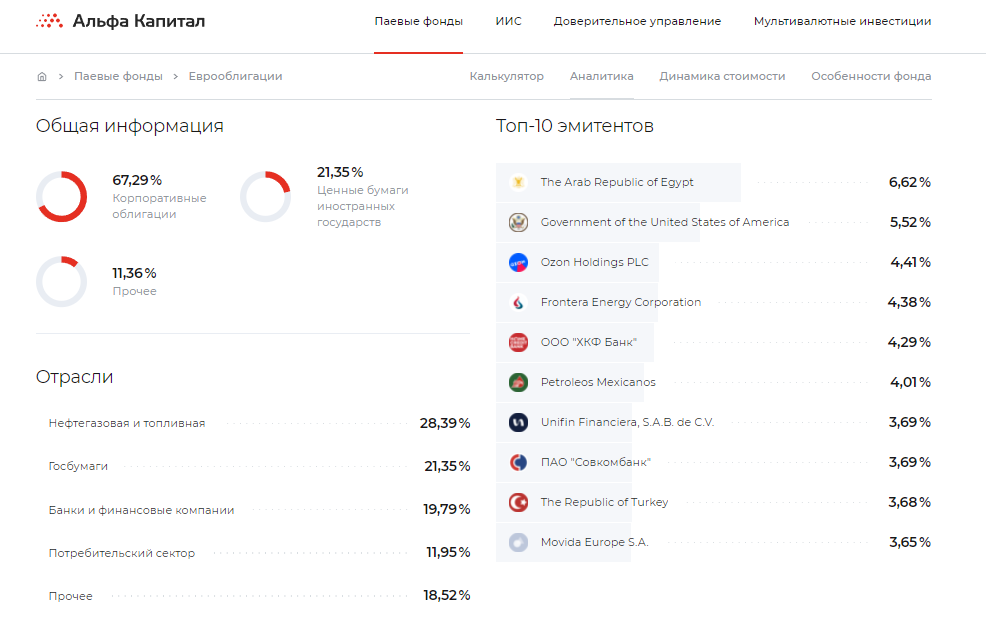Open Мультивалютные инвестиции menu item

click(x=843, y=21)
